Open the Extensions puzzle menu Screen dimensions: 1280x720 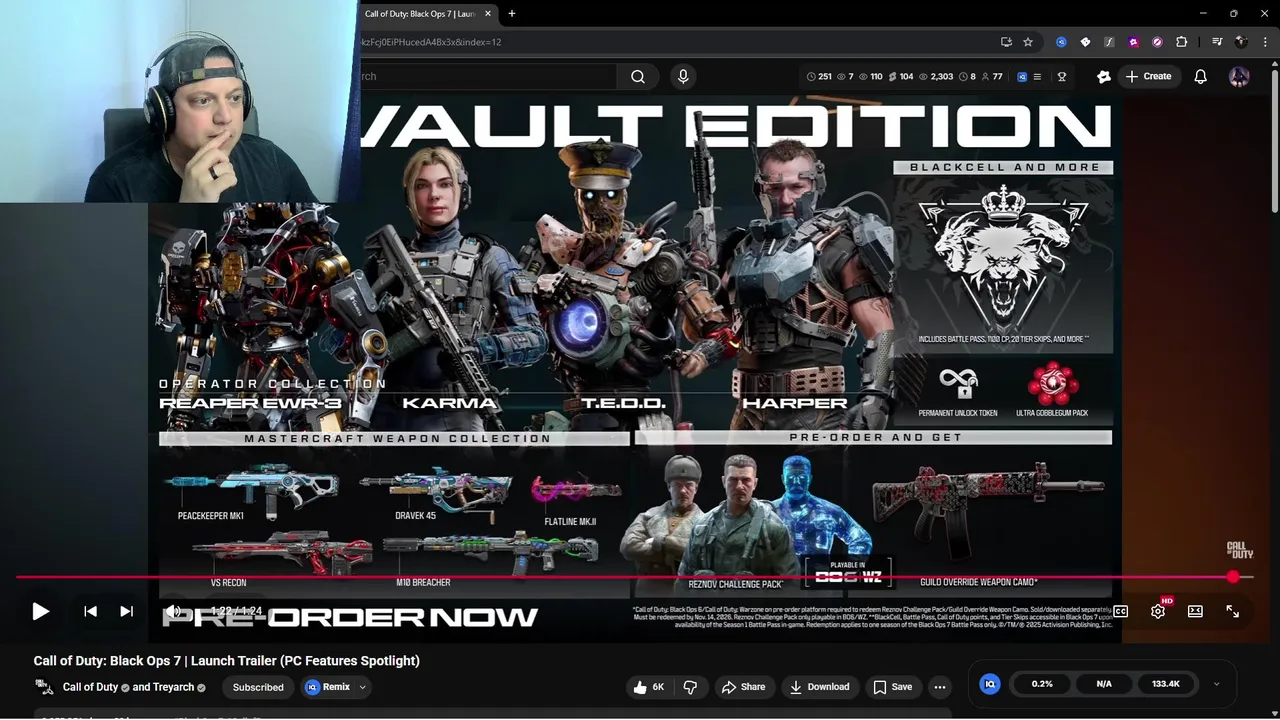tap(1181, 42)
